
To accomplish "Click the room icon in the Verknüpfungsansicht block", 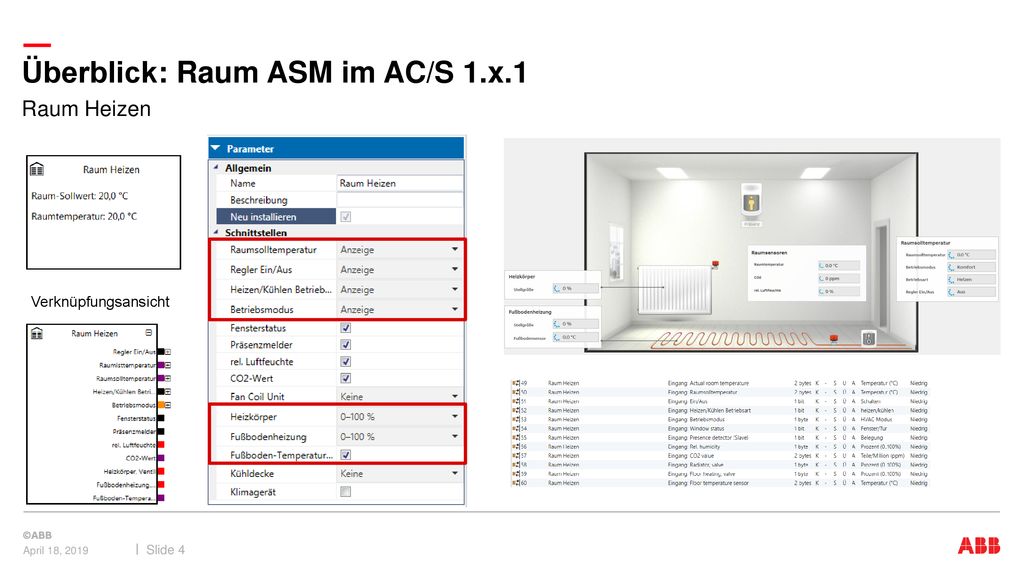I will (37, 333).
